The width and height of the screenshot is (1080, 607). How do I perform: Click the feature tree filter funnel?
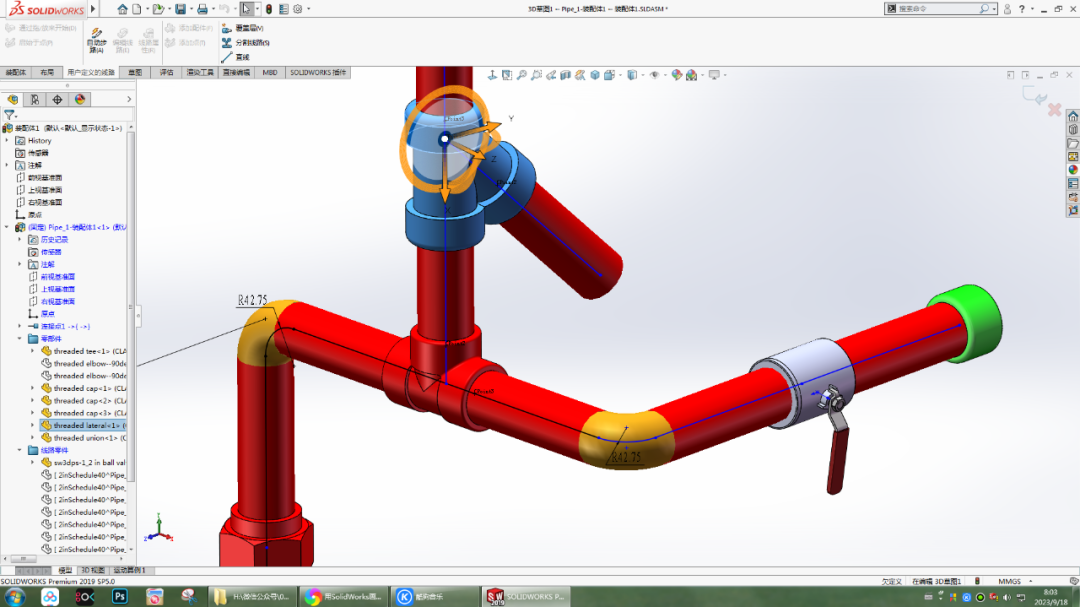point(9,115)
